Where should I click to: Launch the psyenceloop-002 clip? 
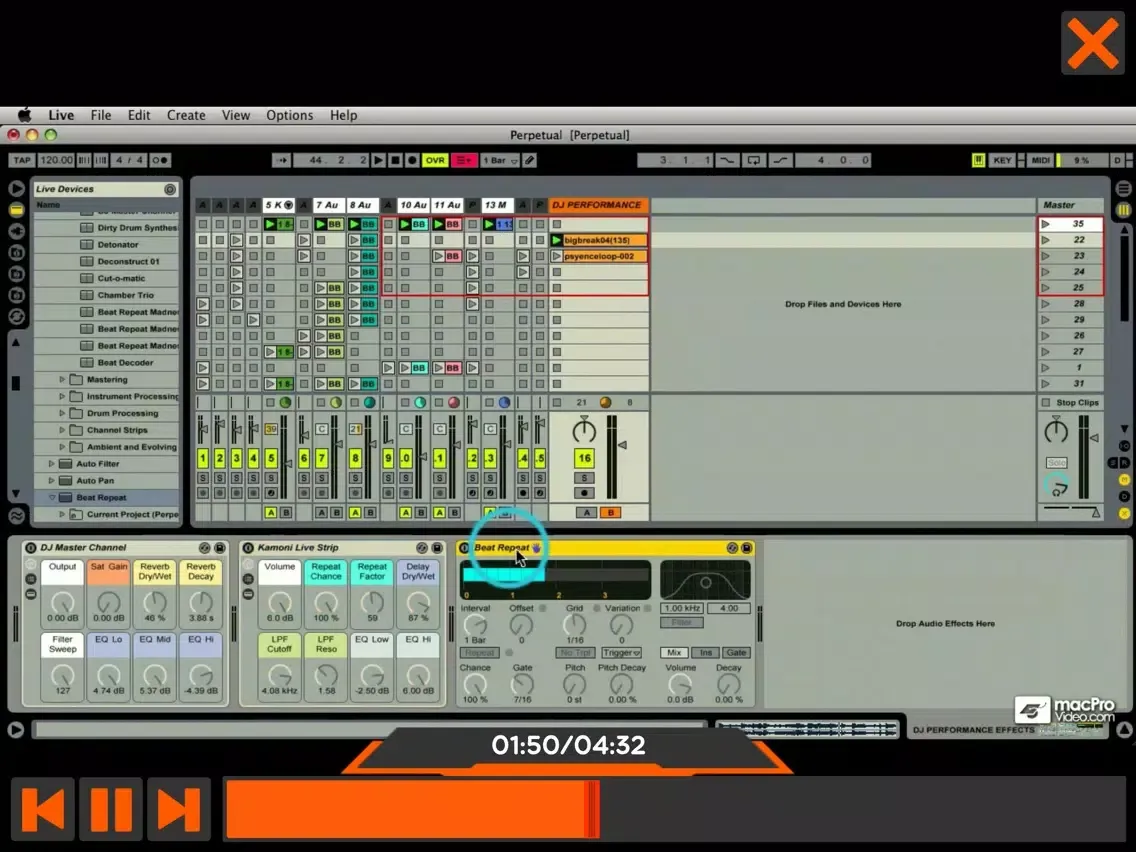coord(557,256)
